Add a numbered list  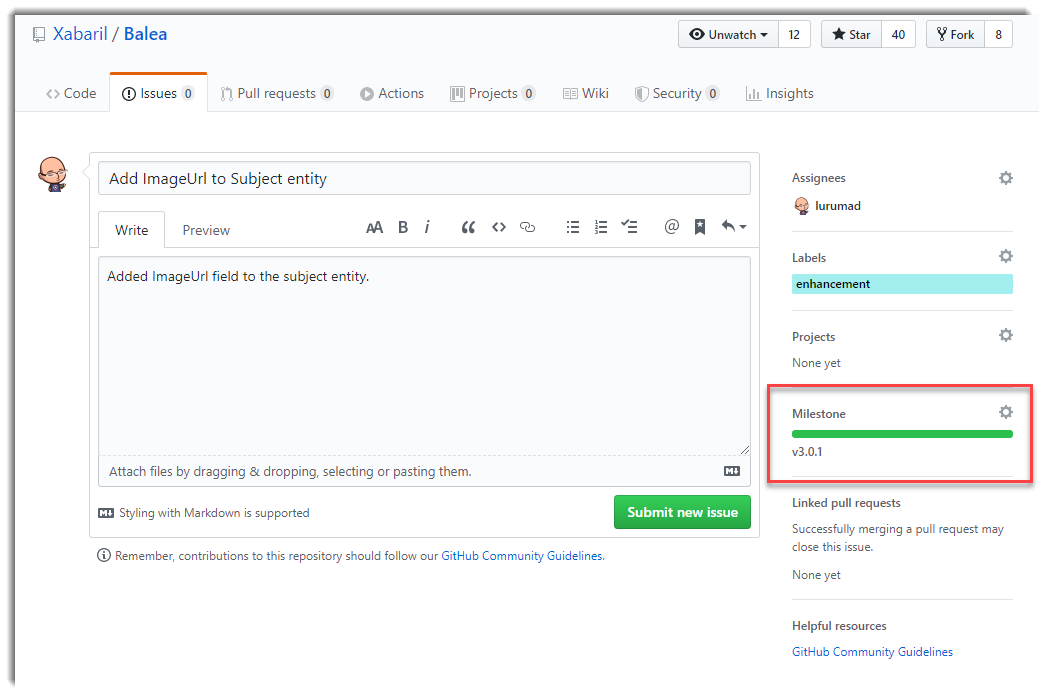(x=601, y=227)
